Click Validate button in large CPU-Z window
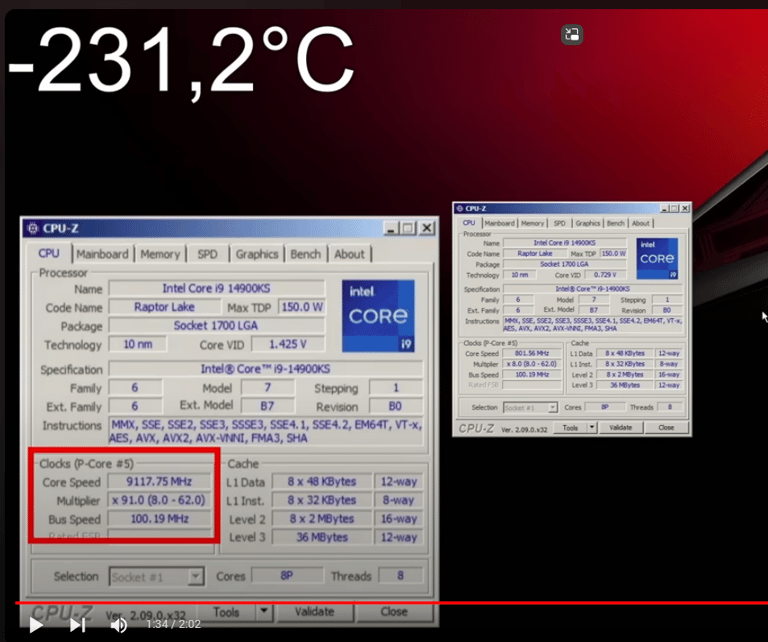768x642 pixels. tap(314, 612)
